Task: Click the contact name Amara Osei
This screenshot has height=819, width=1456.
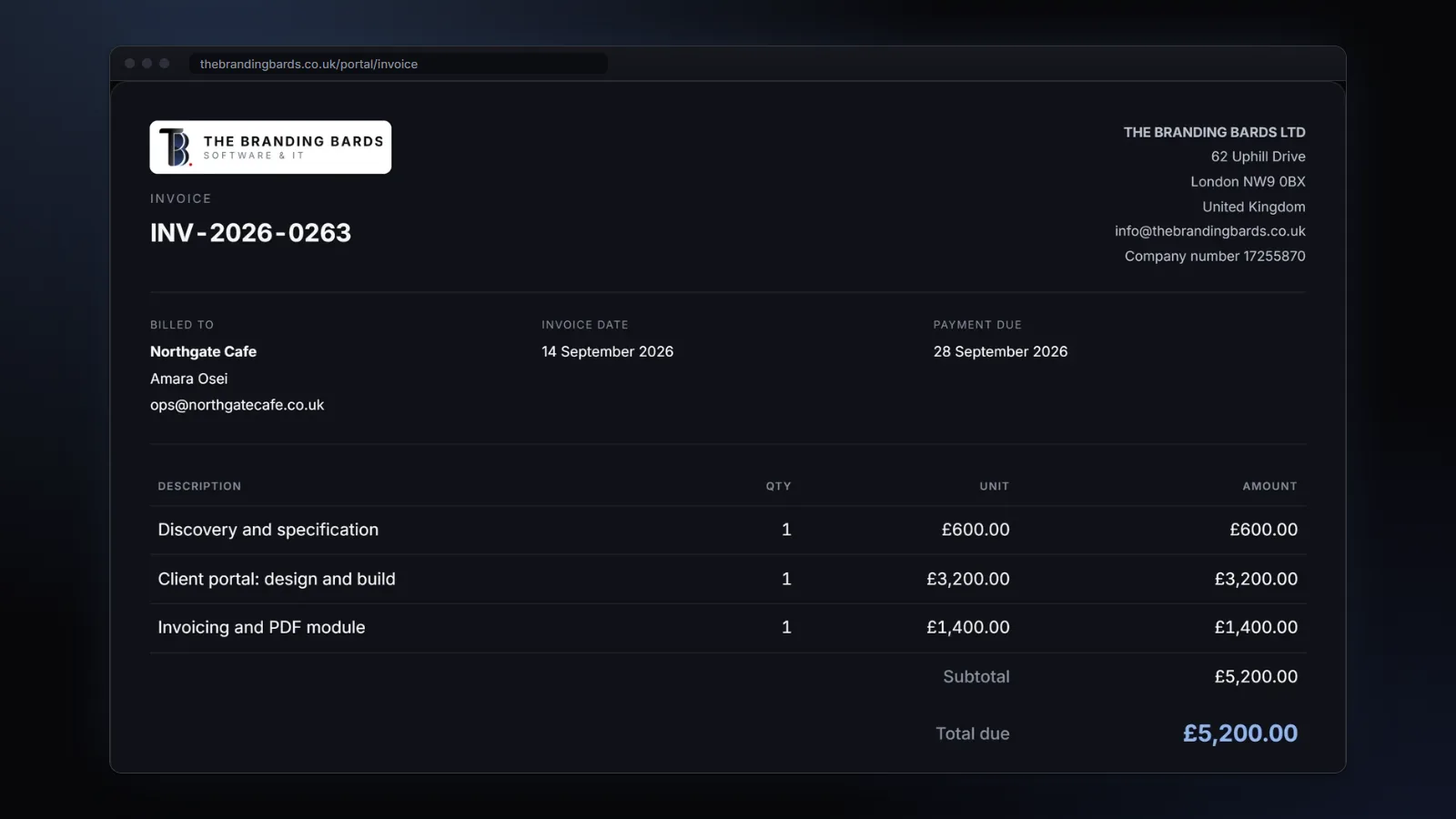Action: (188, 379)
